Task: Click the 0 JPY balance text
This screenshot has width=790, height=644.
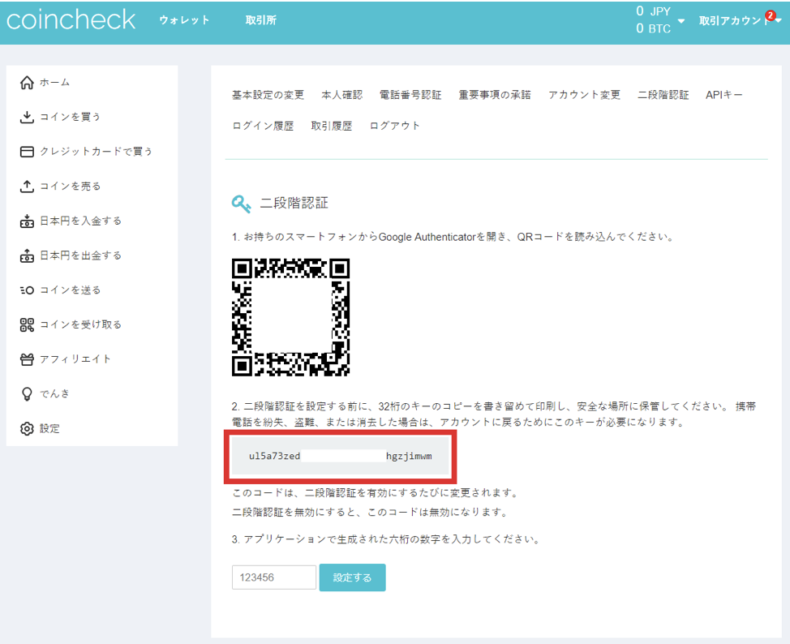Action: coord(653,11)
